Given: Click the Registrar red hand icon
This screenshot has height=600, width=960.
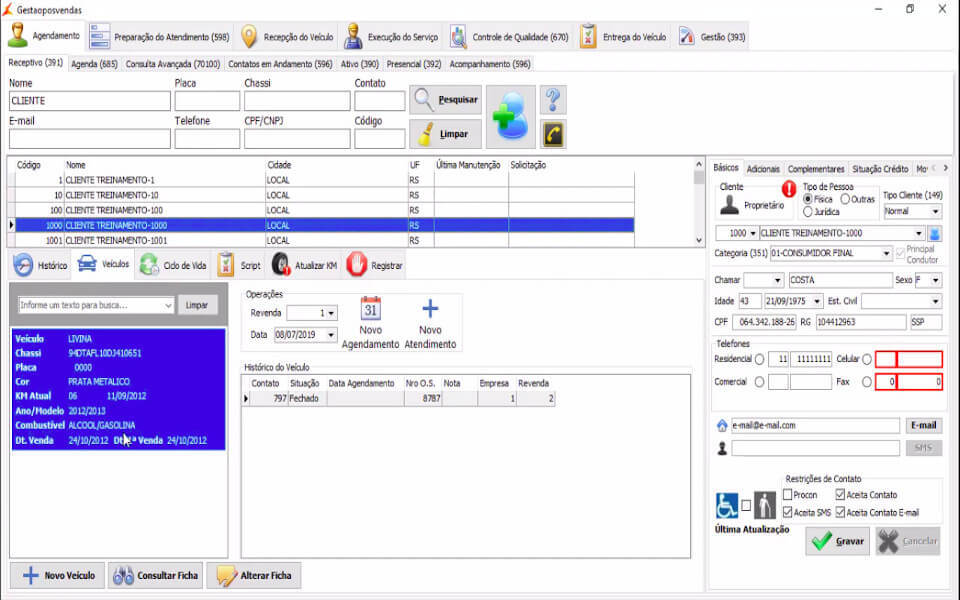Looking at the screenshot, I should coord(356,265).
